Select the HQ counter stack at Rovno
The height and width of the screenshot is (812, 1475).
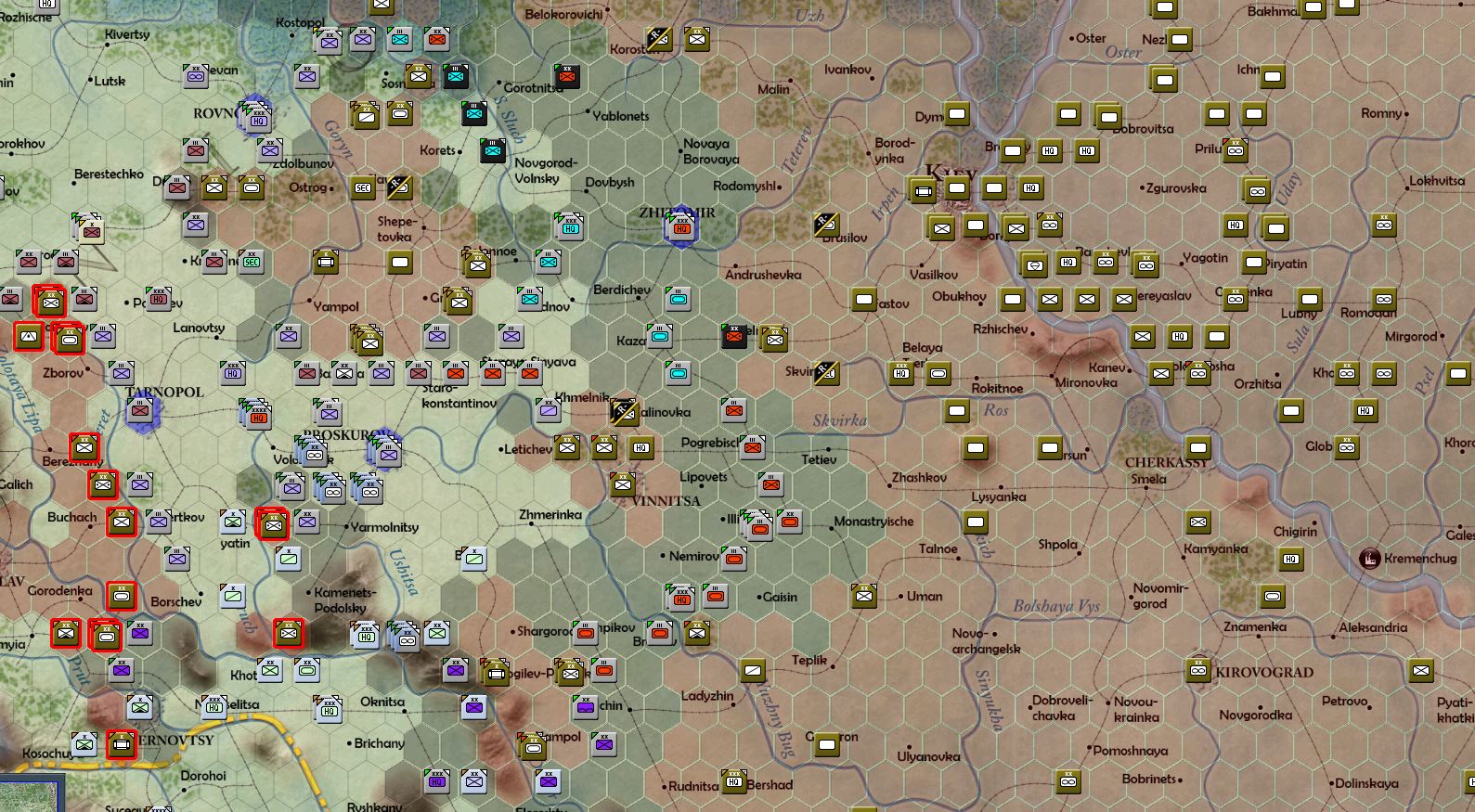coord(257,119)
